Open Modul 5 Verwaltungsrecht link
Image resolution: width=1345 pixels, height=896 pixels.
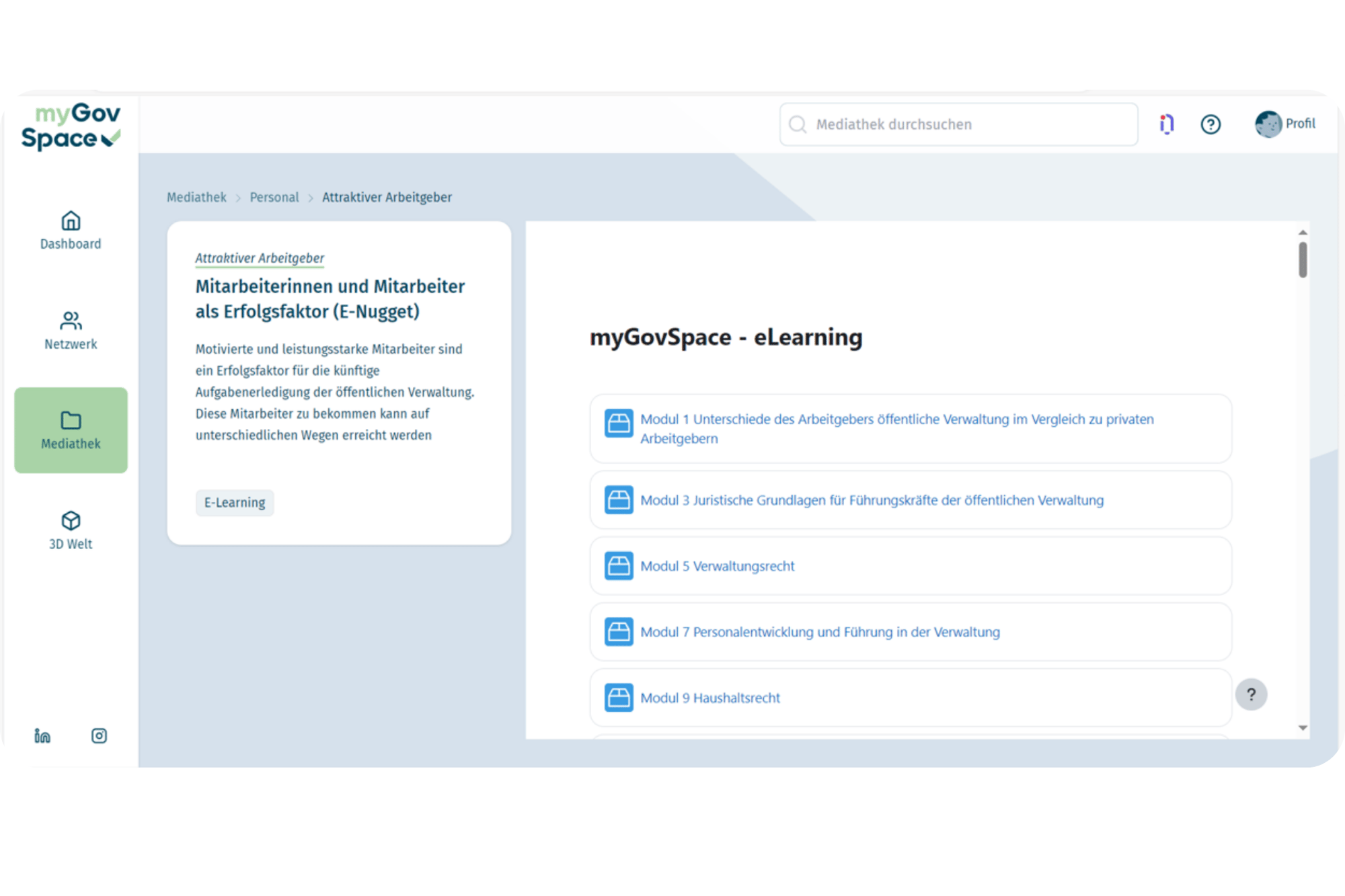click(x=718, y=566)
